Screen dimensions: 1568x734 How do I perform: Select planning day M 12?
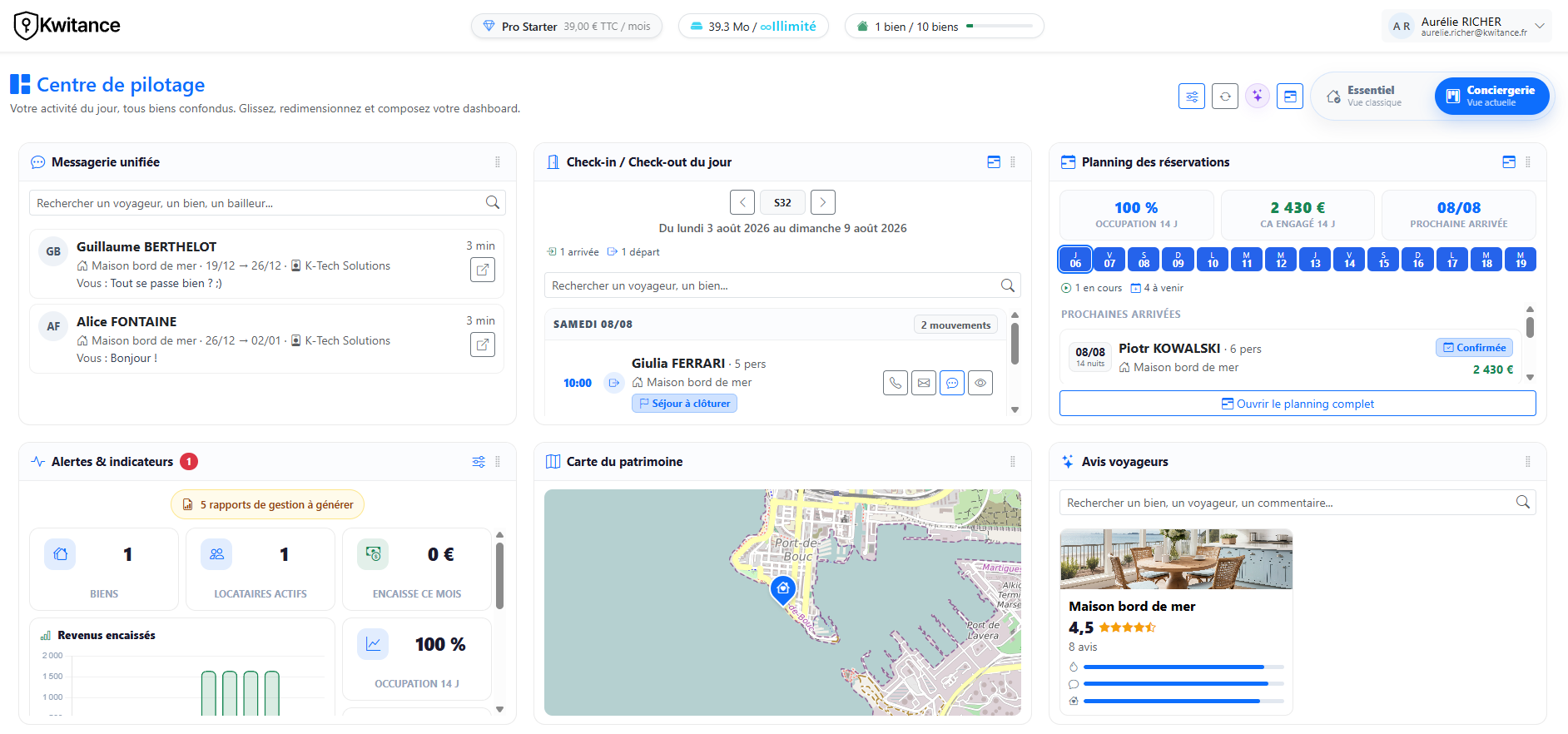point(1281,260)
